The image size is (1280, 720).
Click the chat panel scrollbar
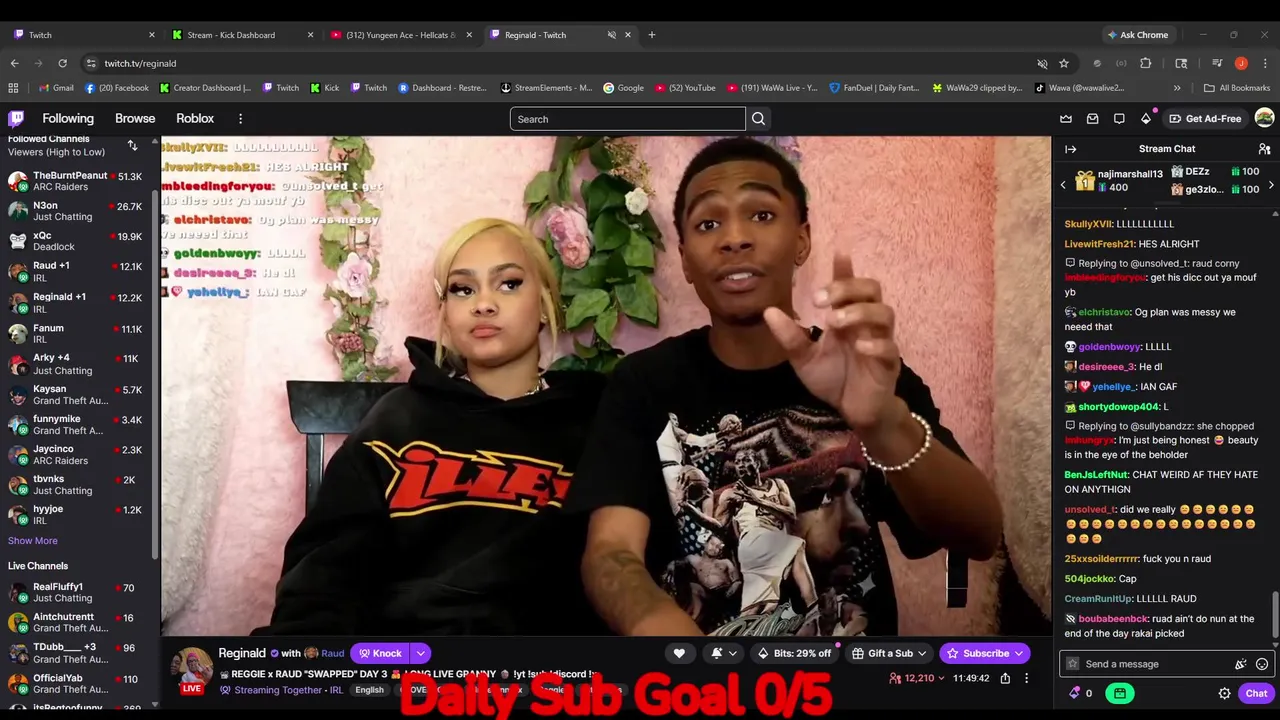pyautogui.click(x=1275, y=613)
